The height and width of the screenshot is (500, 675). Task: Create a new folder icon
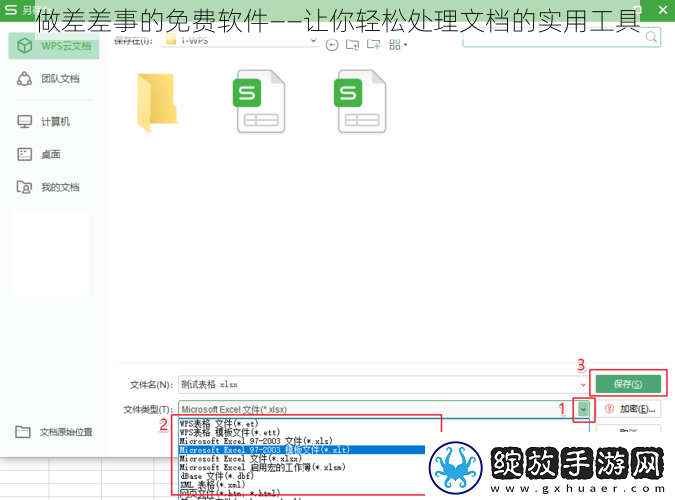point(374,44)
